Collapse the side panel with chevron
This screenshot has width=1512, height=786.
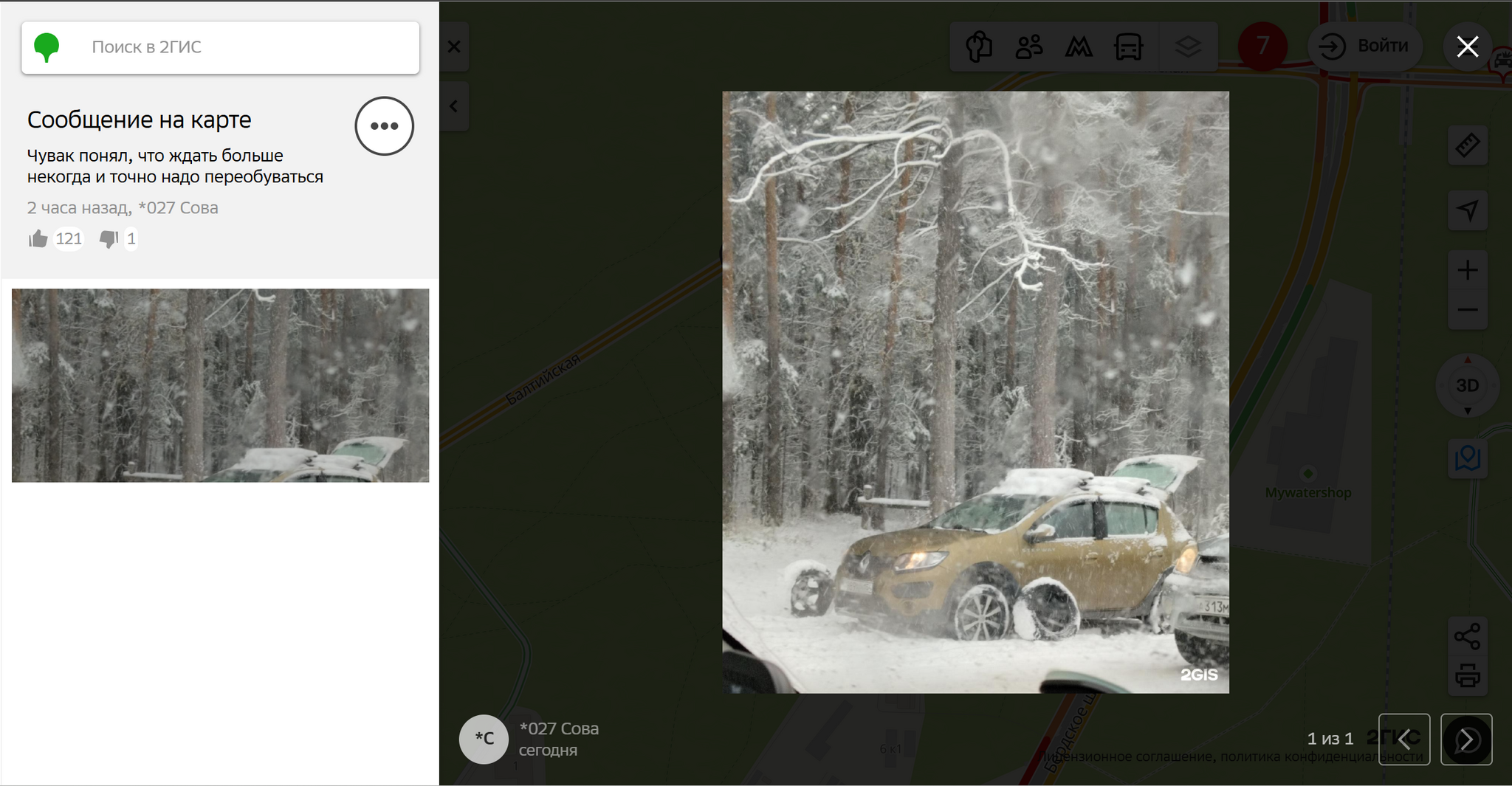(x=454, y=106)
